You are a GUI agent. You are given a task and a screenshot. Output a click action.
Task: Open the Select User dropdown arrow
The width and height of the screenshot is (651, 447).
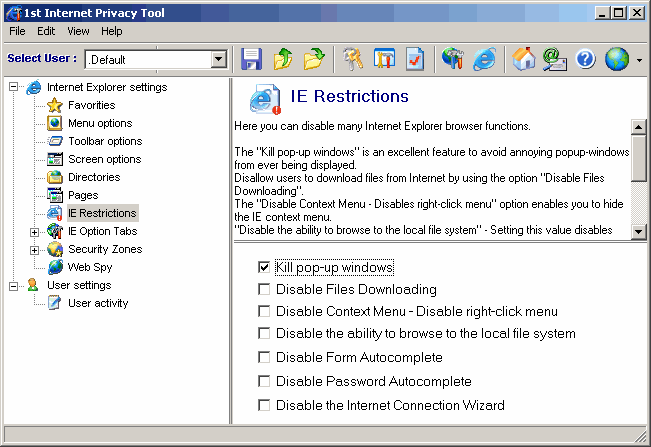tap(219, 59)
